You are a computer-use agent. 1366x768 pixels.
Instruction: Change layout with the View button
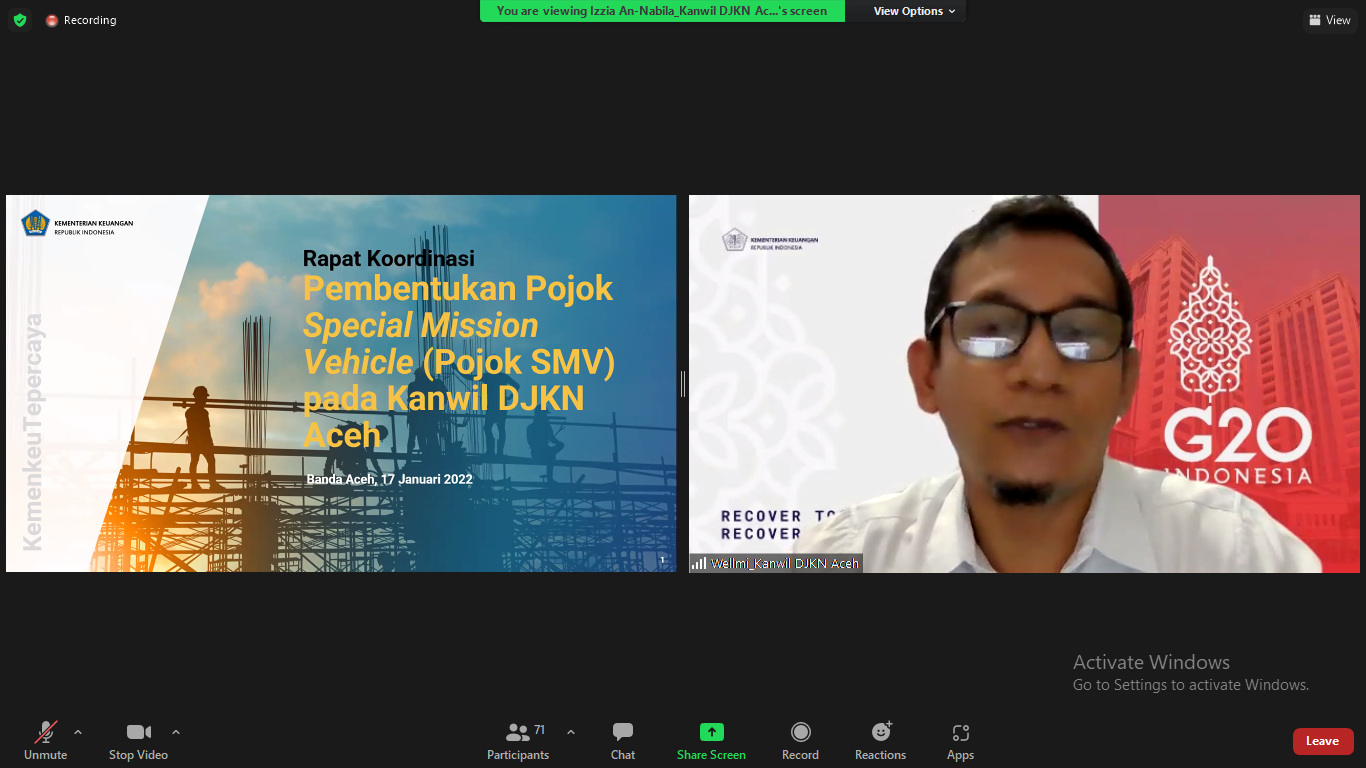coord(1329,20)
